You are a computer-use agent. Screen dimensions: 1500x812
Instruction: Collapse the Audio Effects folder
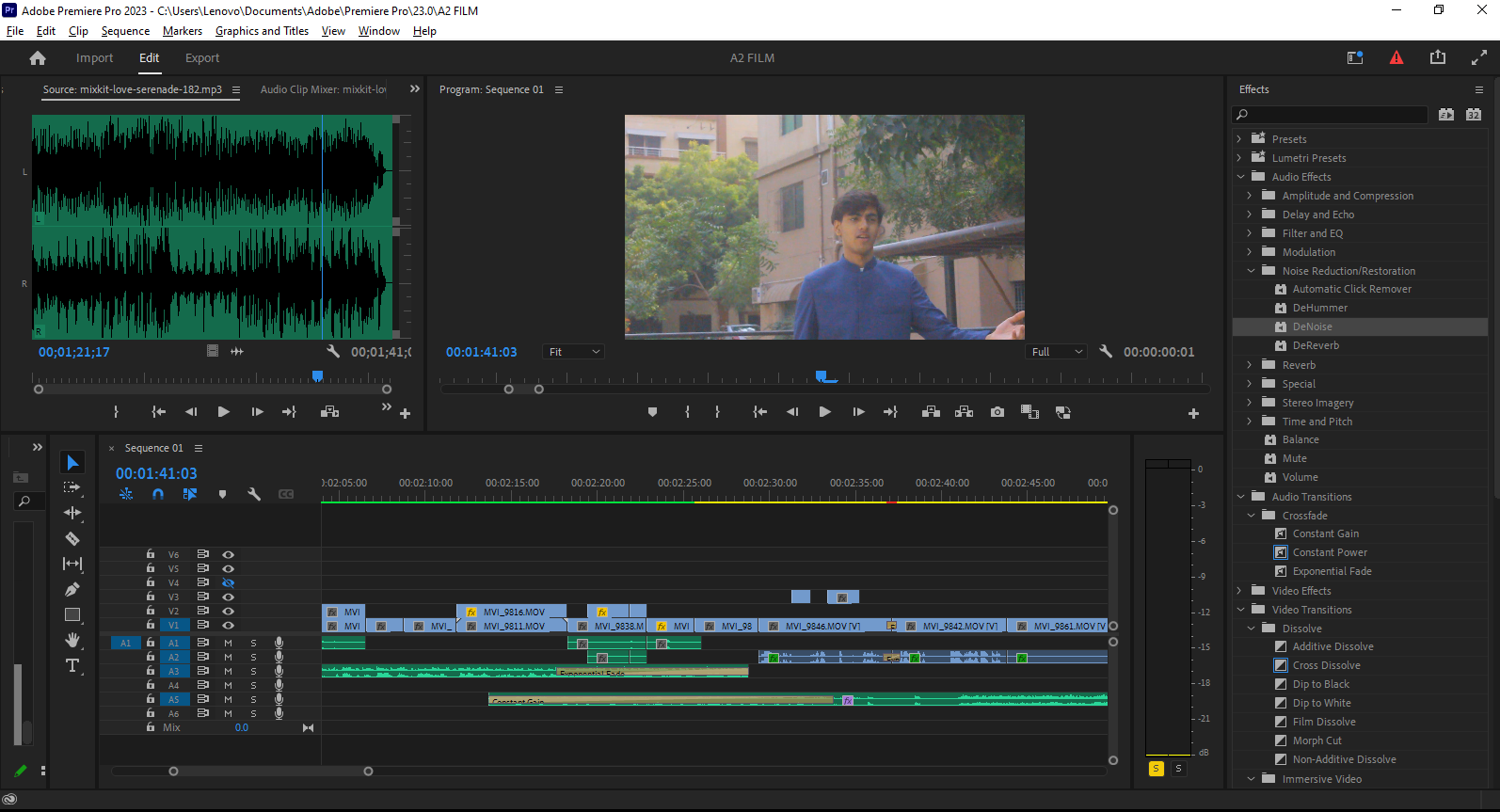tap(1240, 177)
